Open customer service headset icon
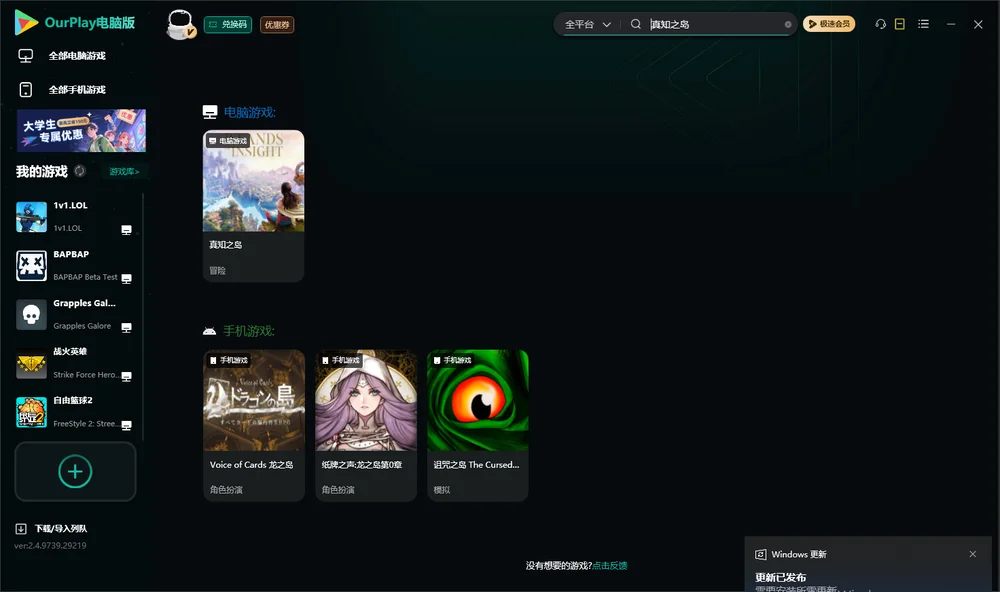 pyautogui.click(x=881, y=24)
